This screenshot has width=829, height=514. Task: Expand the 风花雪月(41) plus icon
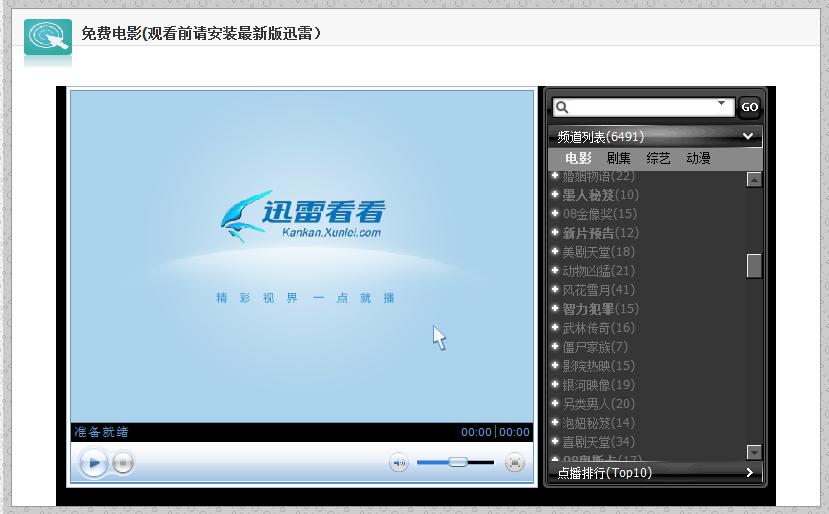pos(555,289)
